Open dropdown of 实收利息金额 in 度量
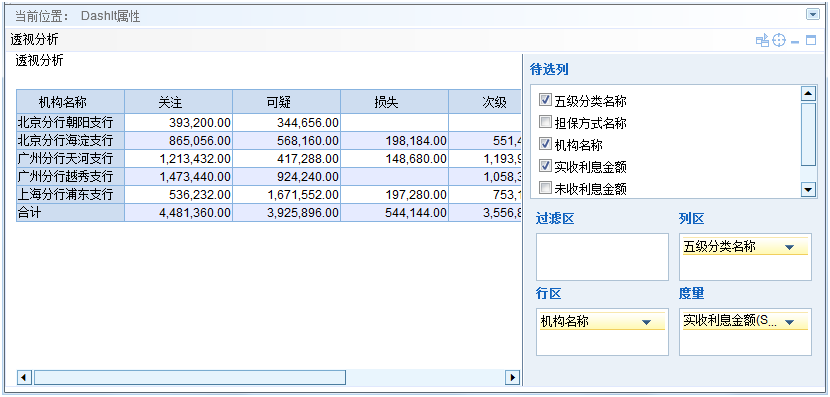This screenshot has height=397, width=830. point(790,322)
